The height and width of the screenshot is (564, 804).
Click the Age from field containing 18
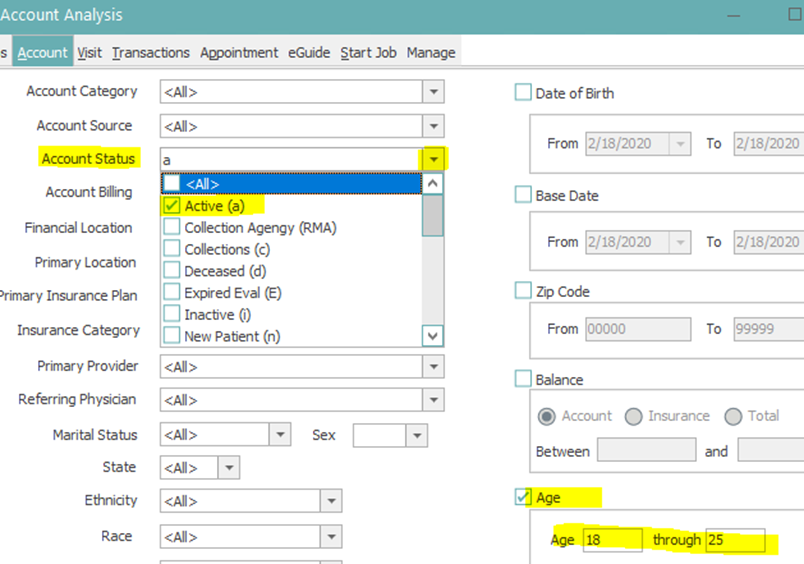click(x=612, y=540)
